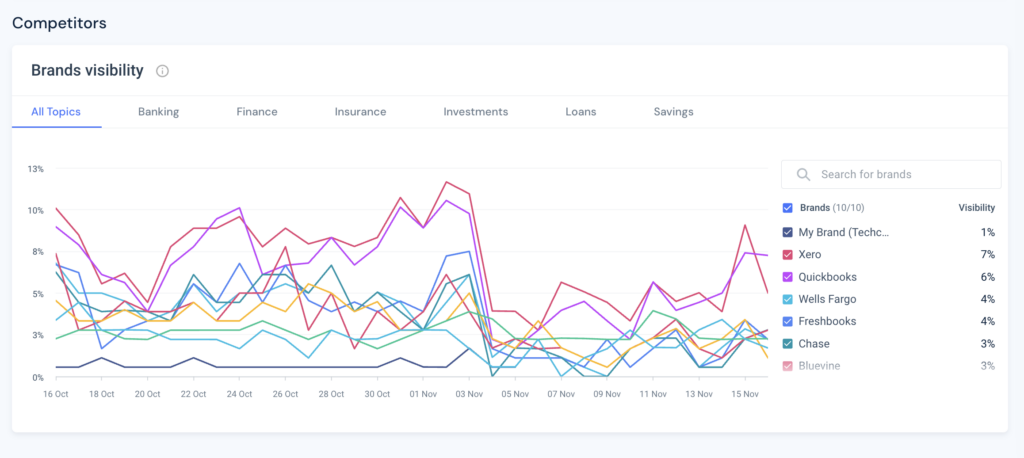Screen dimensions: 1024x458
Task: Click the info icon beside Brands visibility
Action: pos(162,71)
